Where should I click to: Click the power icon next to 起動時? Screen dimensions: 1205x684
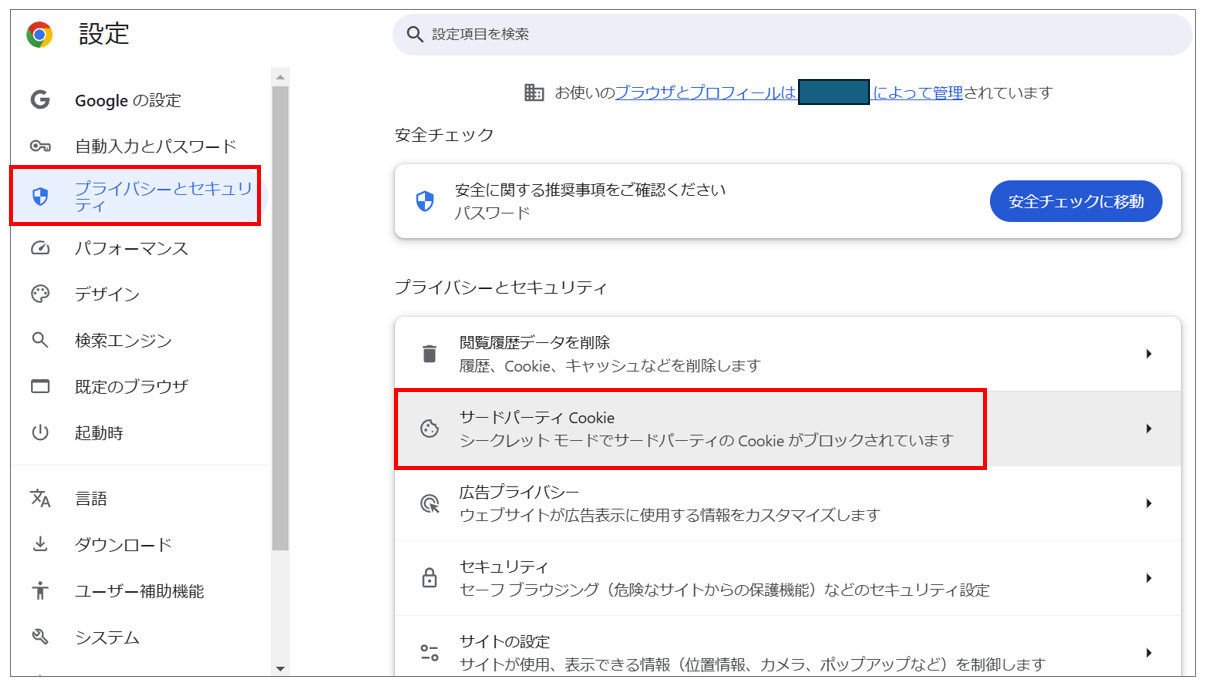40,433
